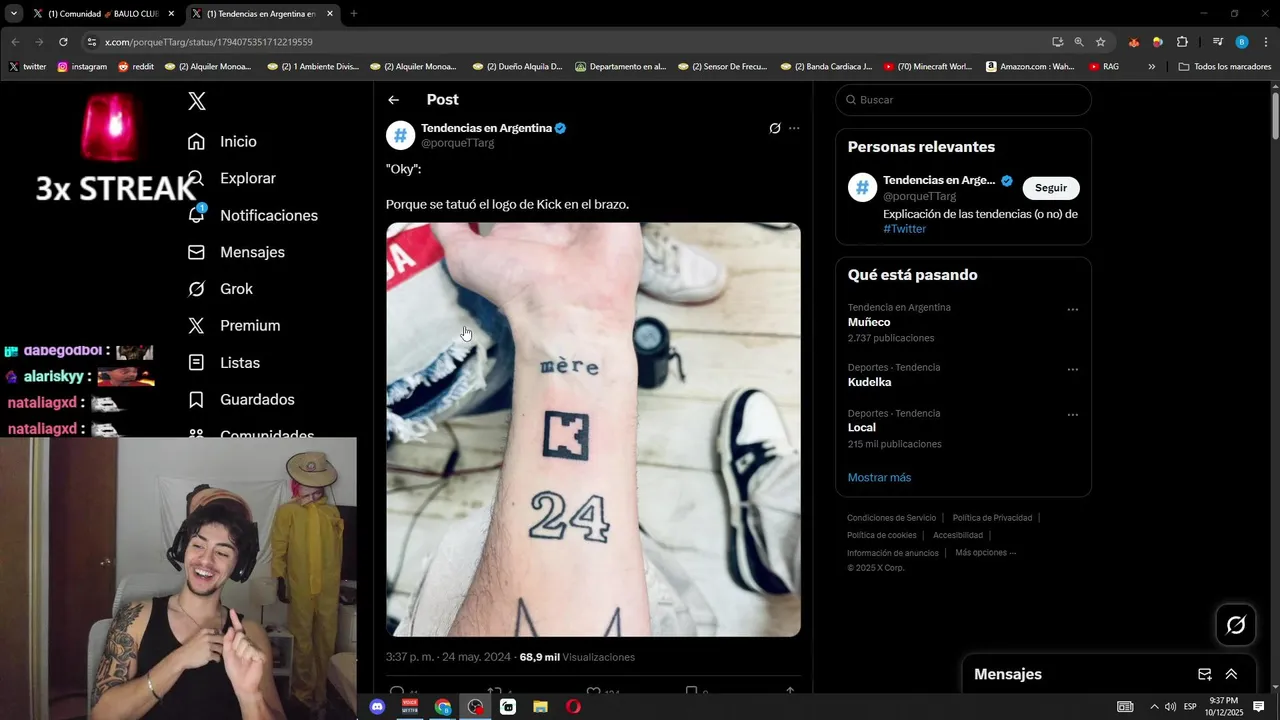
Task: Open the Tendencias en Argentina author name
Action: click(x=486, y=128)
